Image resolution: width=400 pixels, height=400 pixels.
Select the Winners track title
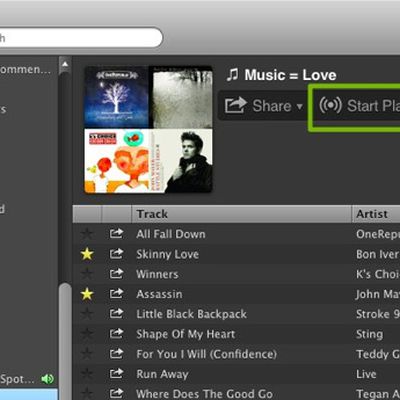[x=157, y=274]
